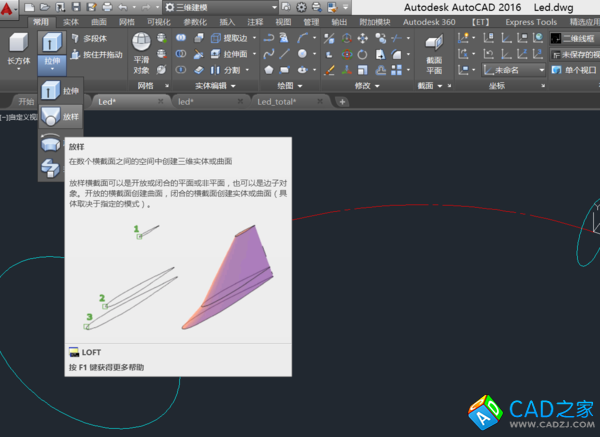Image resolution: width=600 pixels, height=437 pixels.
Task: Click the AutoCAD application menu logo
Action: (x=9, y=10)
